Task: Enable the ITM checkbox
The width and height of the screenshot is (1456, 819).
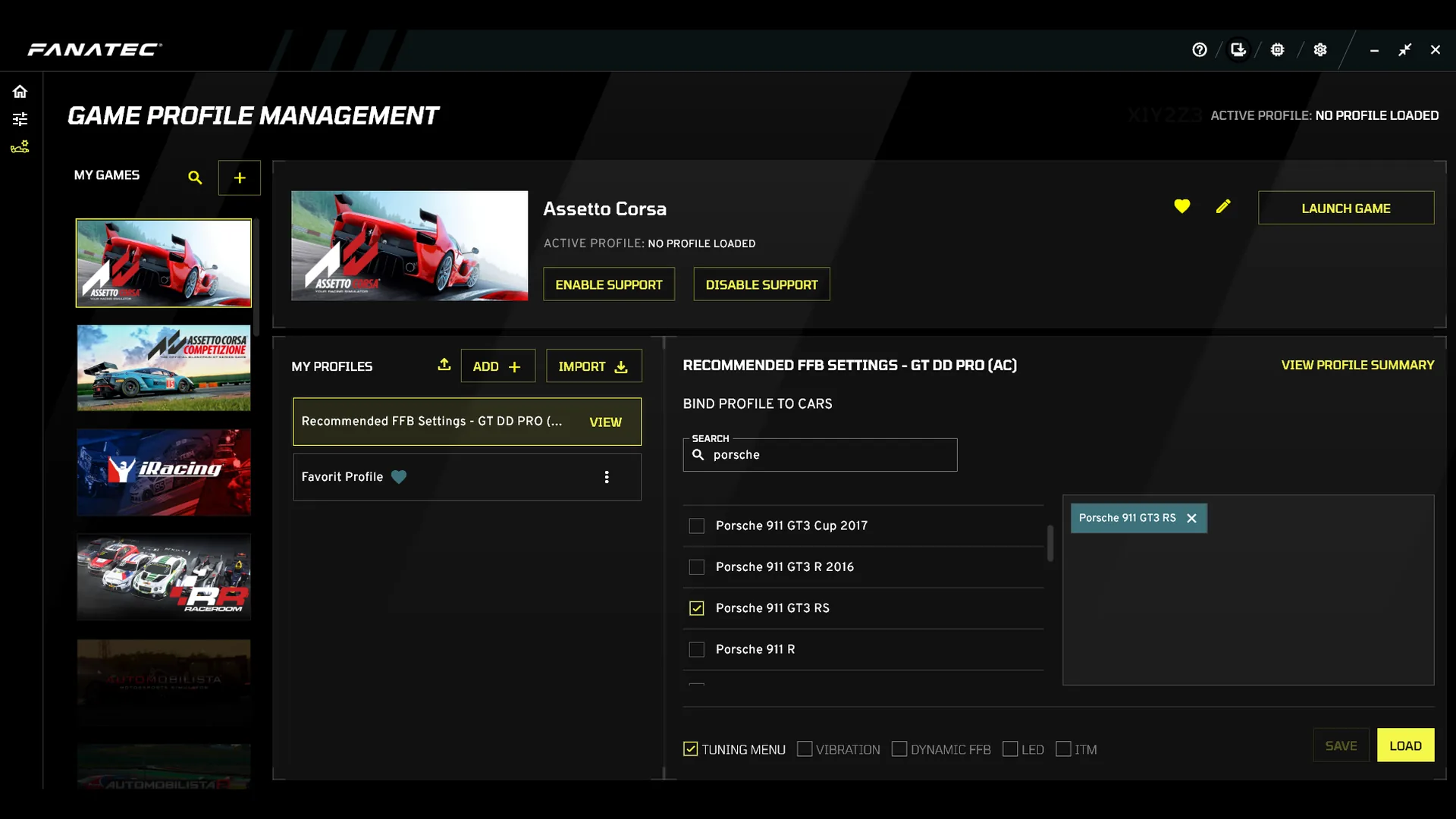Action: [1063, 749]
